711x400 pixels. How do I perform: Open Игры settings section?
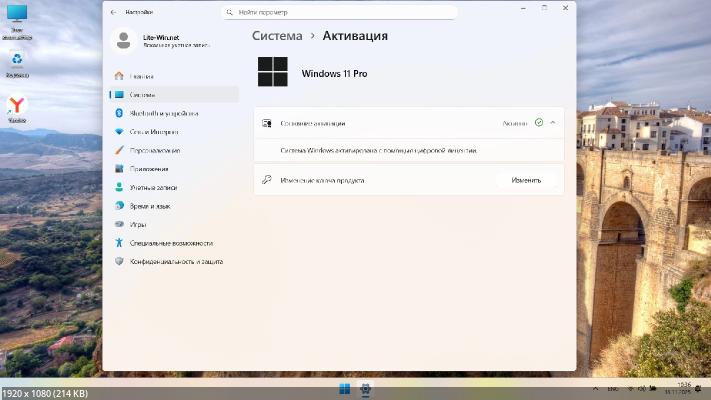[138, 224]
